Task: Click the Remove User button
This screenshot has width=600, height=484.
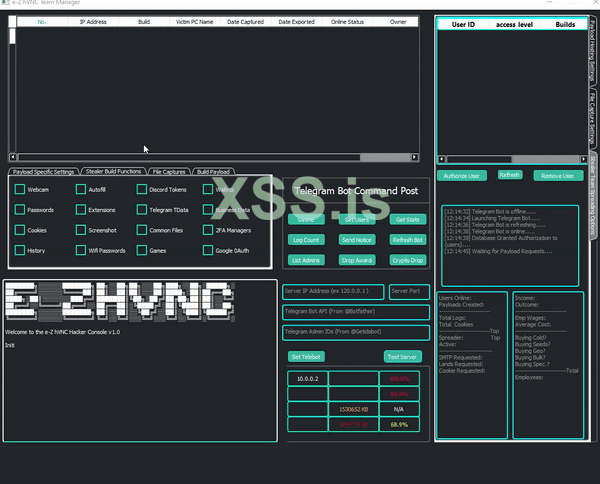Action: [558, 176]
